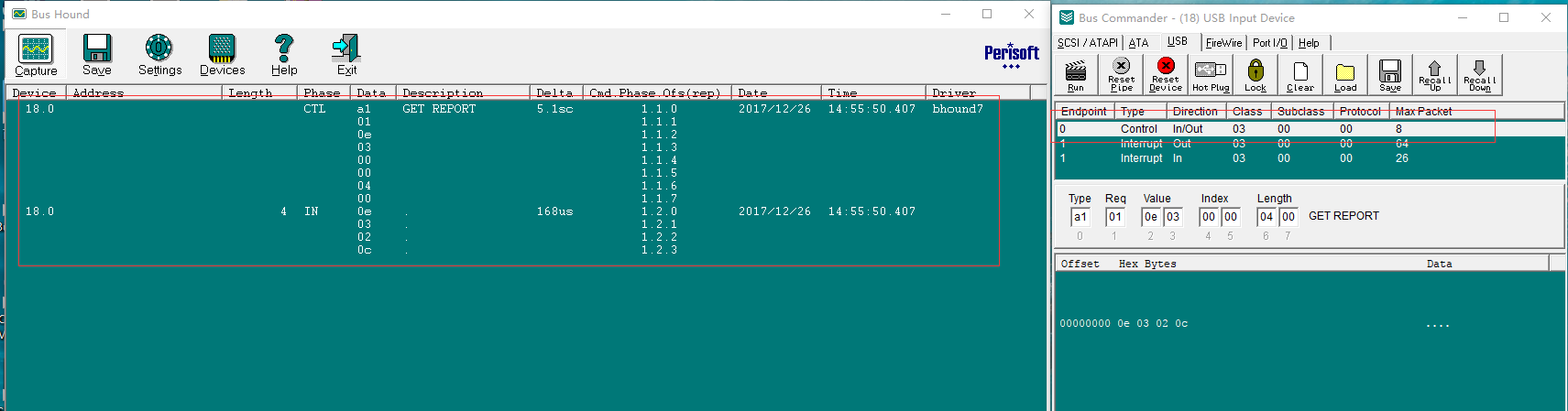The image size is (1568, 411).
Task: Click the Cmd.Phase.Ofs(rep) column header
Action: click(657, 92)
